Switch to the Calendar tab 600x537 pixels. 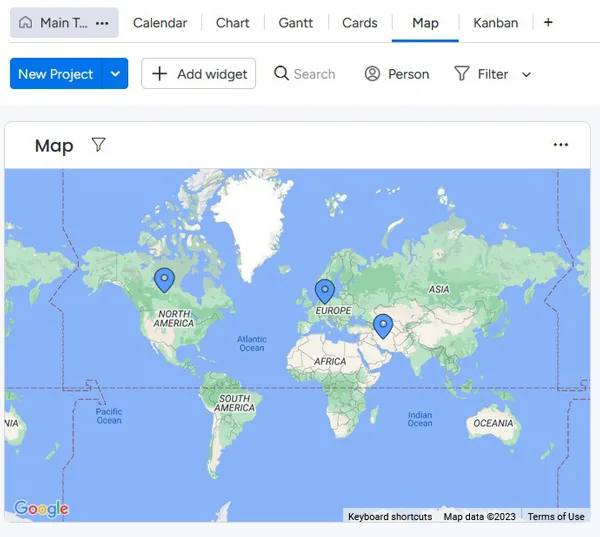click(x=160, y=23)
